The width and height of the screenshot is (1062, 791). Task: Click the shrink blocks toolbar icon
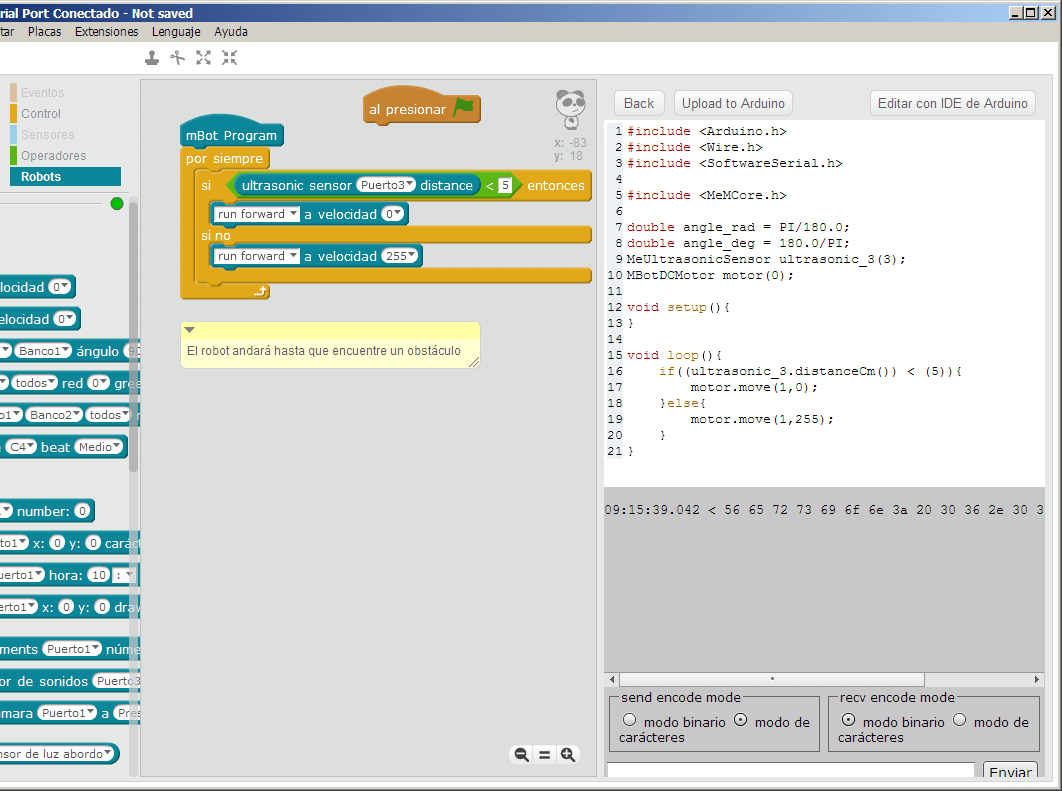tap(229, 57)
